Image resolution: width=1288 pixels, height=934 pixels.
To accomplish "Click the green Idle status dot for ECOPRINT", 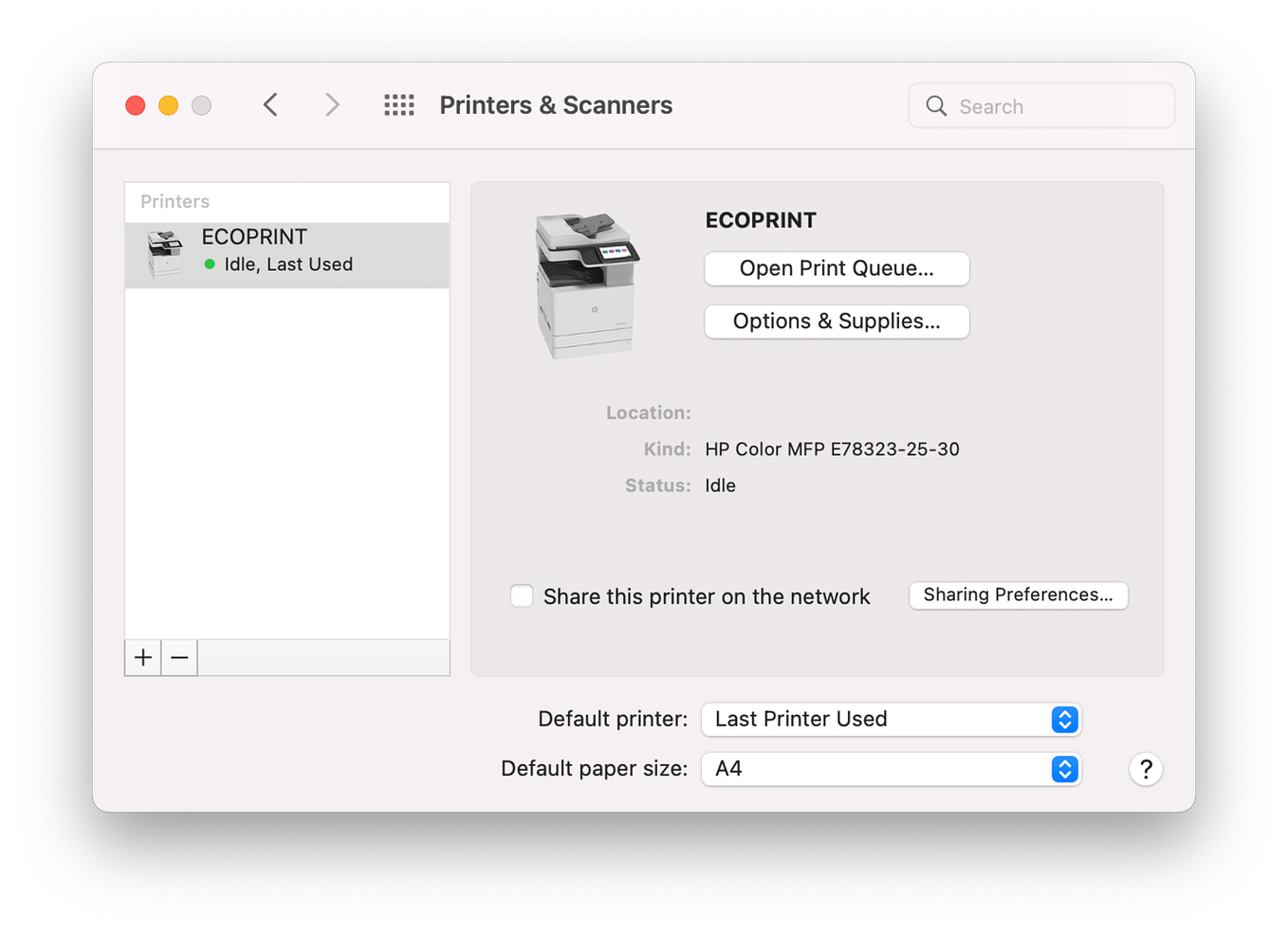I will 209,265.
